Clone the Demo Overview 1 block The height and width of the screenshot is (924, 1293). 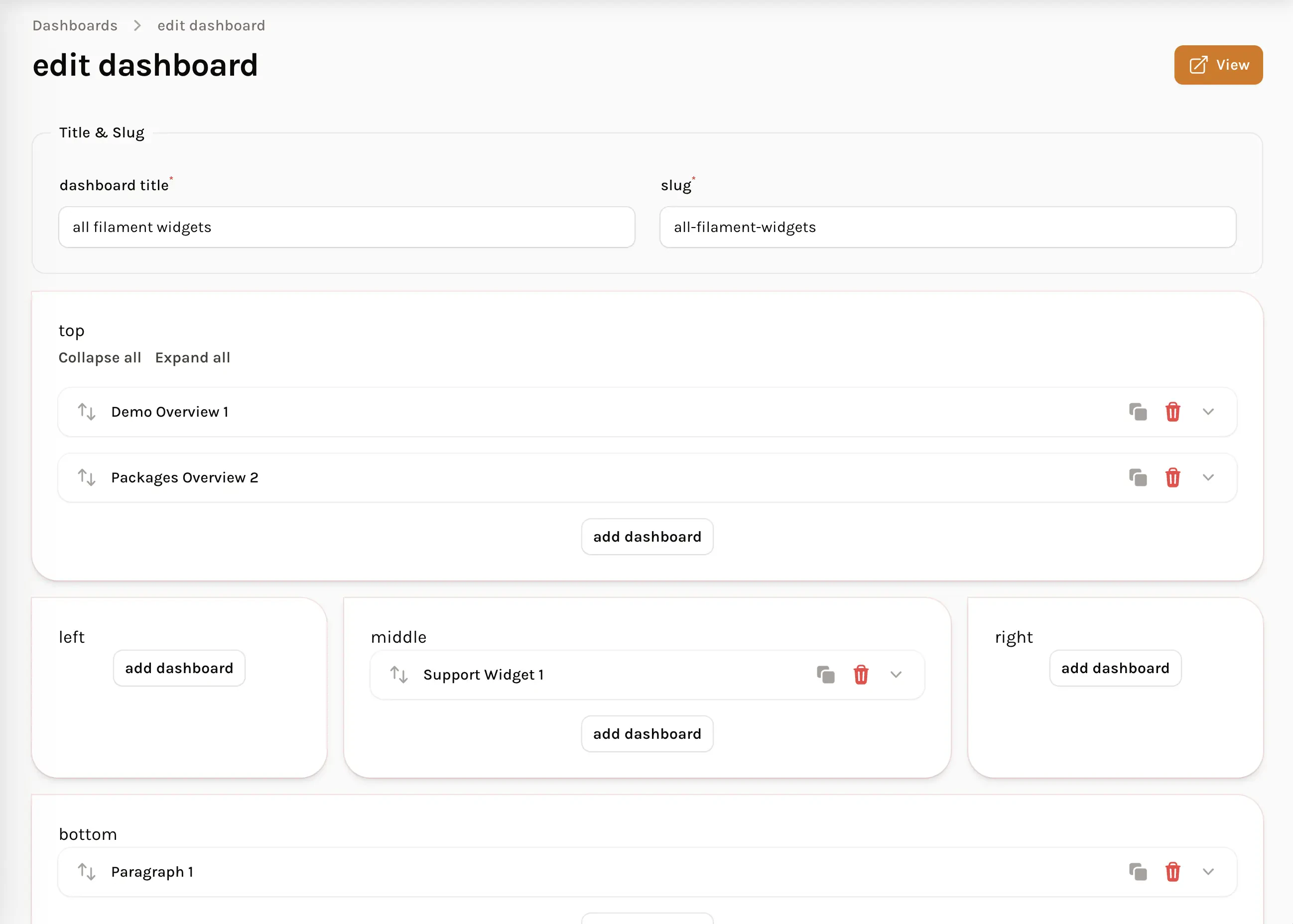(x=1138, y=412)
